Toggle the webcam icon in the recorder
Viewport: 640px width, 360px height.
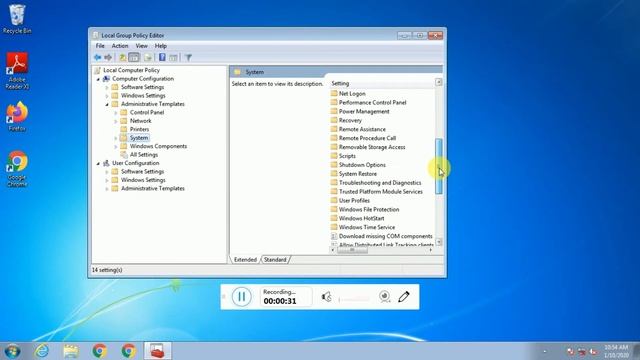pos(384,297)
